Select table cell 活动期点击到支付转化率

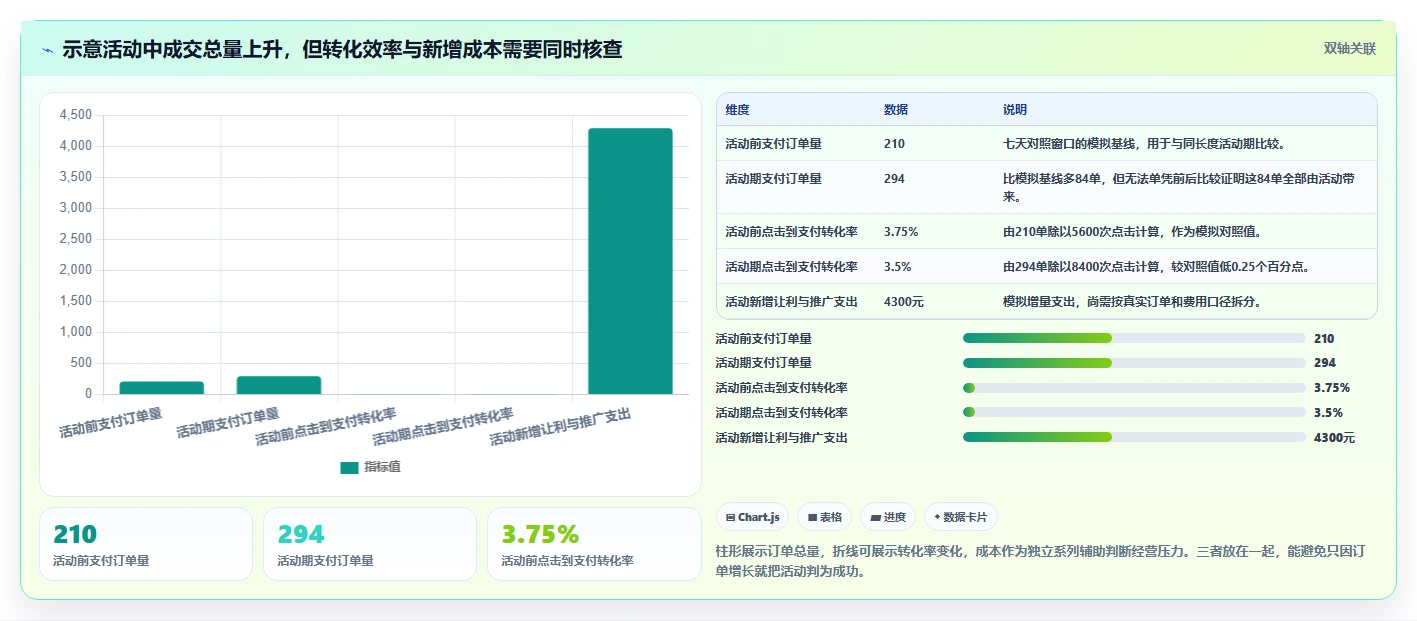pos(792,267)
